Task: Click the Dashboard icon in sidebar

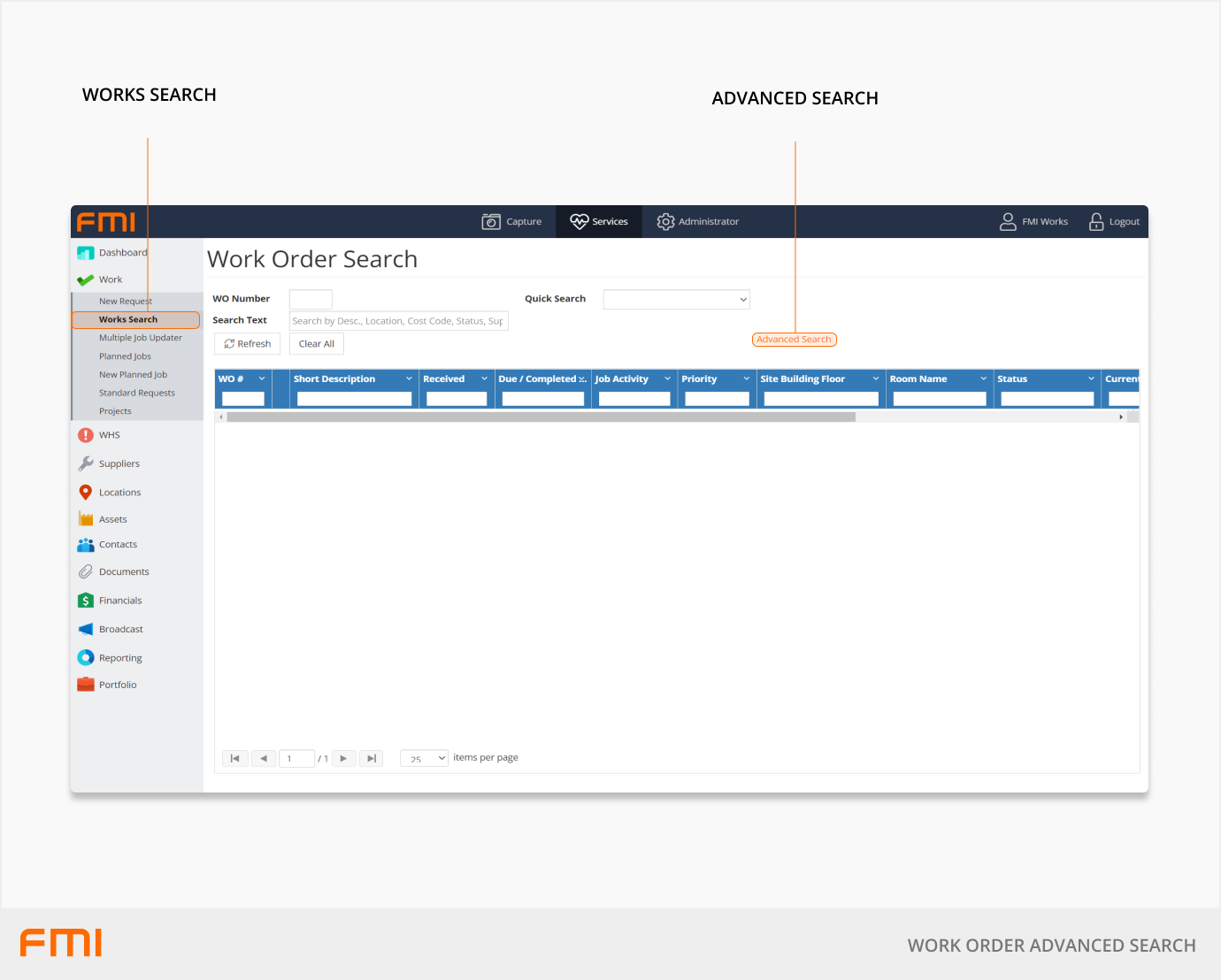Action: pos(86,253)
